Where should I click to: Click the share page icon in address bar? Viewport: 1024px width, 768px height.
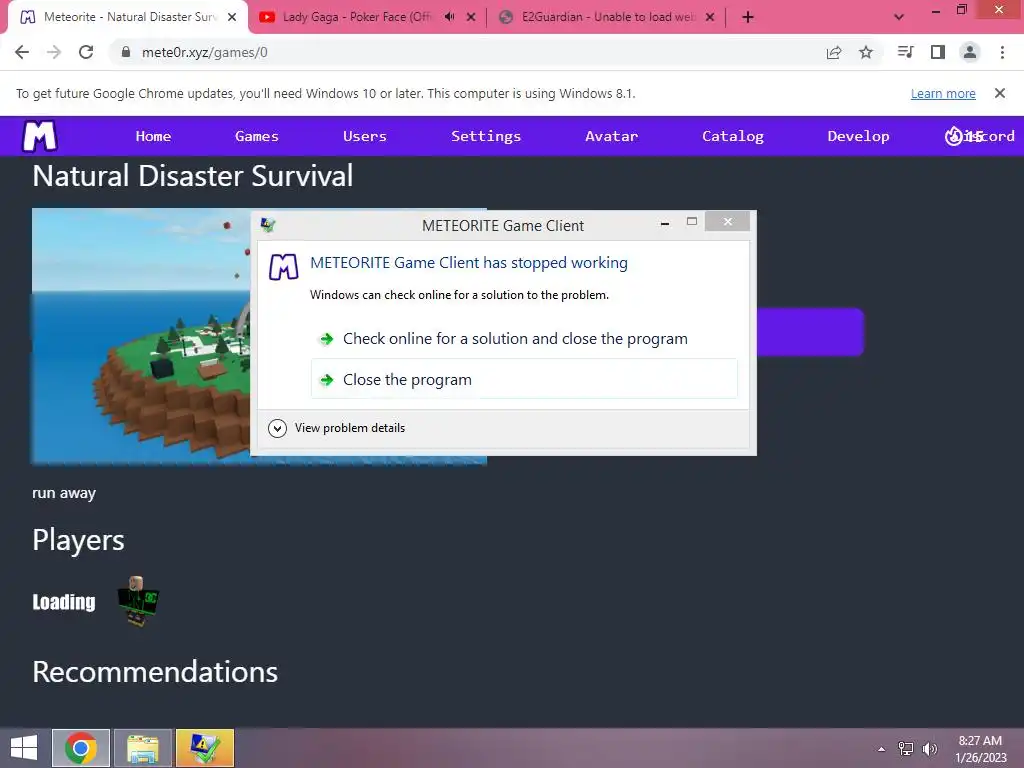click(x=833, y=52)
